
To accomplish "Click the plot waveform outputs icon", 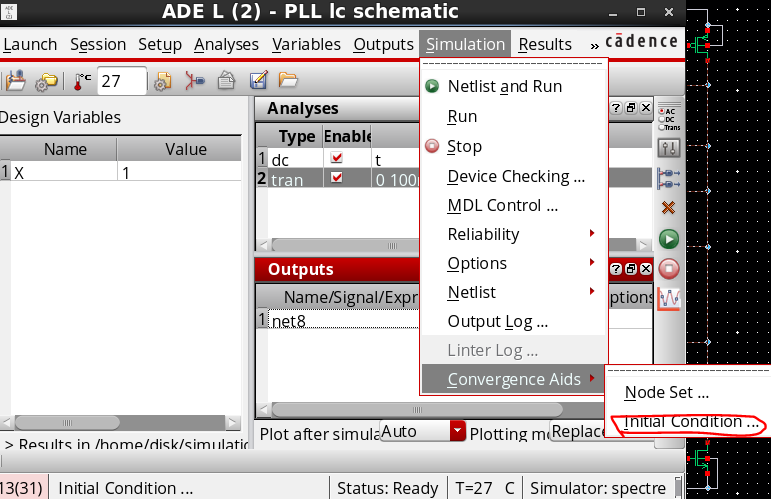I will [669, 298].
